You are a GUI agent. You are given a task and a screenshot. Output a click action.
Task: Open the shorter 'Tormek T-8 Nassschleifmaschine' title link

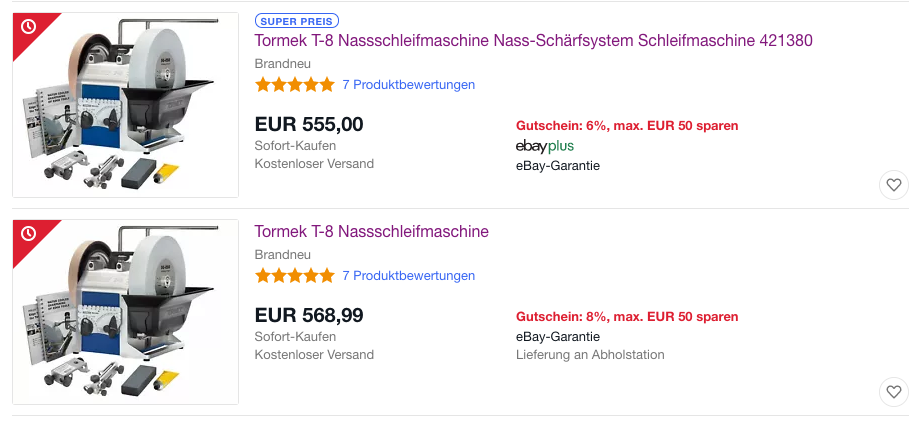point(371,231)
